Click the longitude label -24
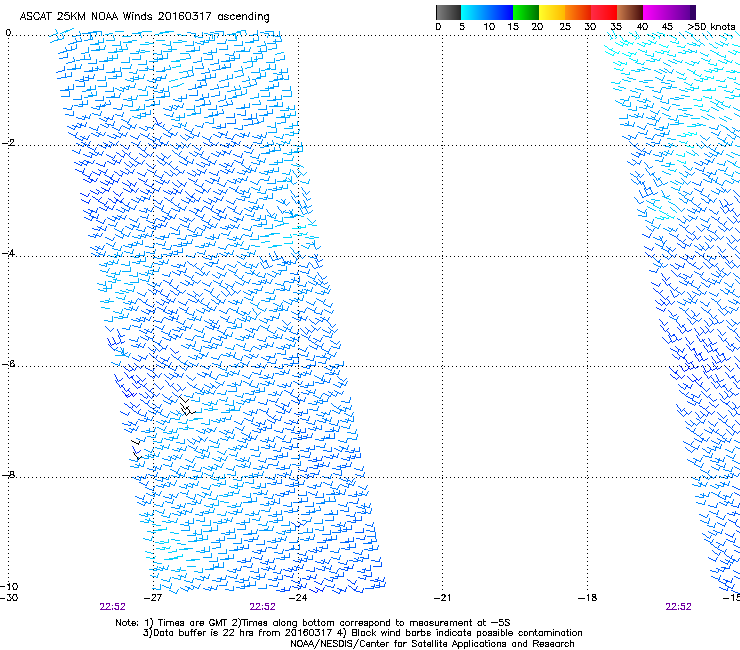Screen dimensions: 740x650 298,598
